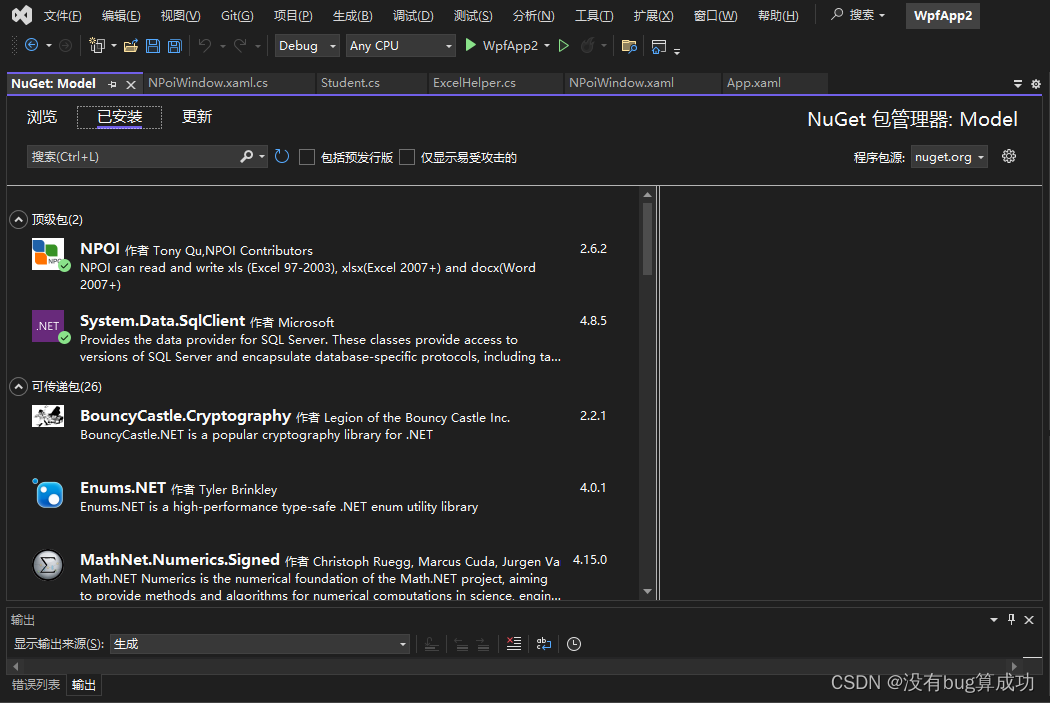Open the 调试(D) menu
Viewport: 1050px width, 703px height.
413,15
